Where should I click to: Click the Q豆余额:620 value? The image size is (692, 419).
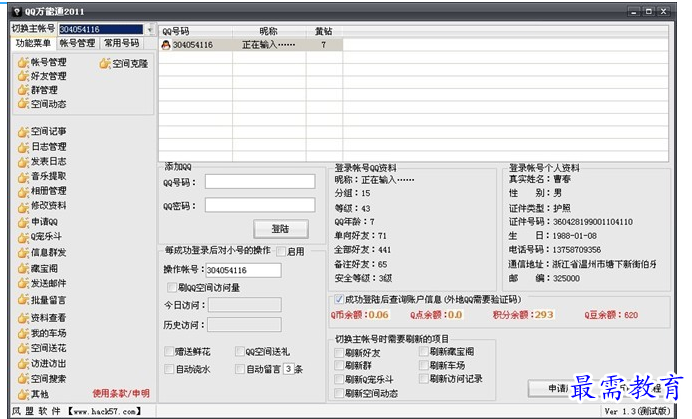pos(611,315)
